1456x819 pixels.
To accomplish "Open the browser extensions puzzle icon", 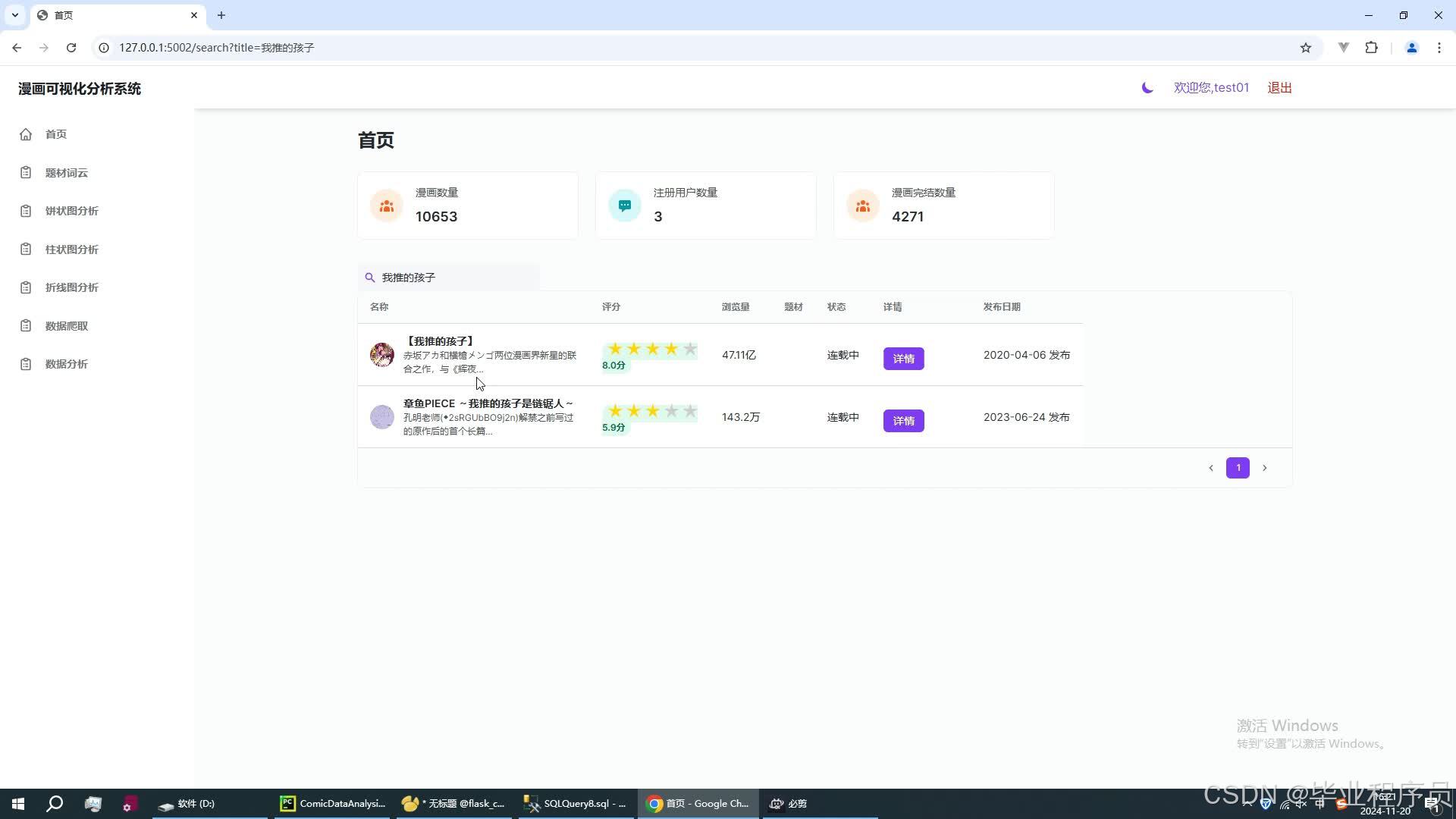I will pos(1371,48).
